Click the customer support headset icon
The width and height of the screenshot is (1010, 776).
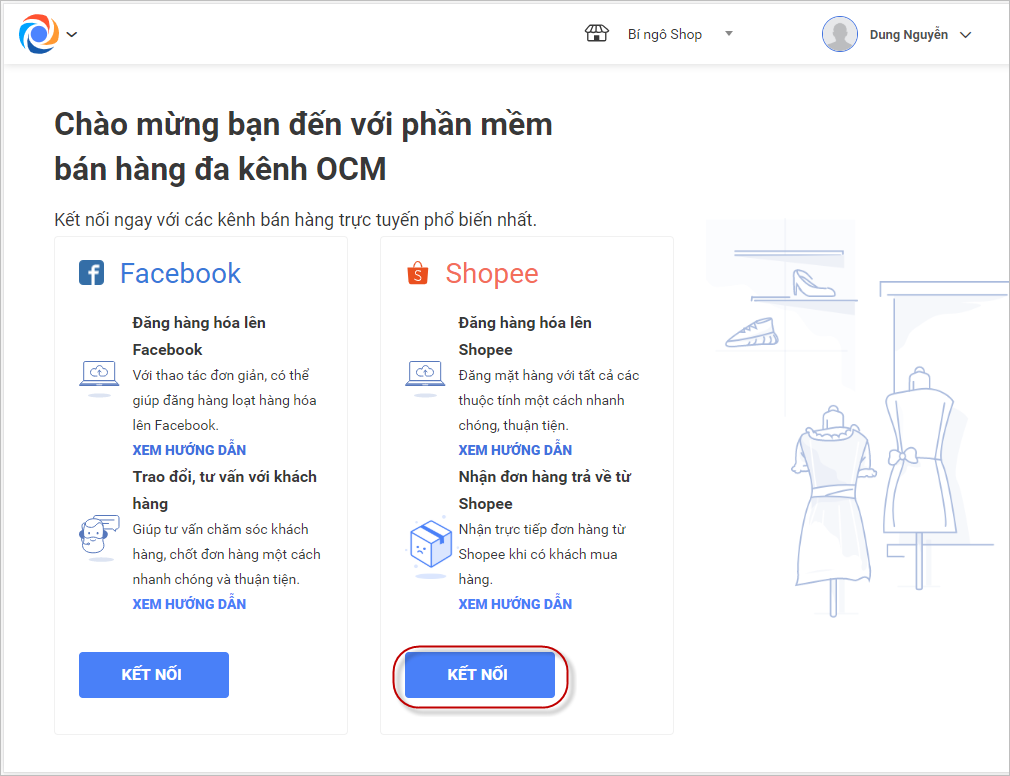tap(98, 540)
